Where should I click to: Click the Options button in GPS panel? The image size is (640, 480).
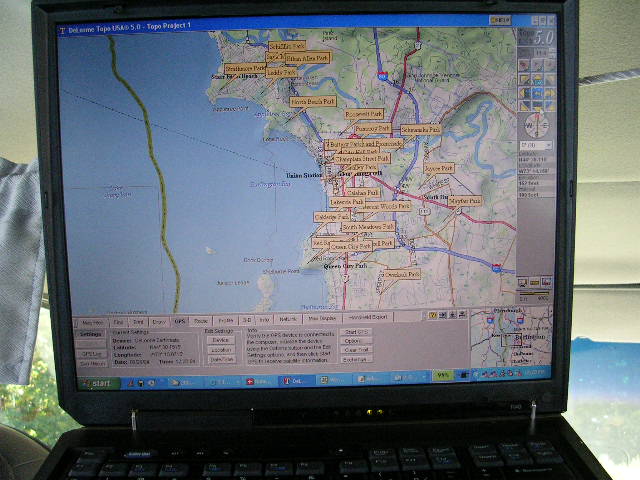point(352,340)
